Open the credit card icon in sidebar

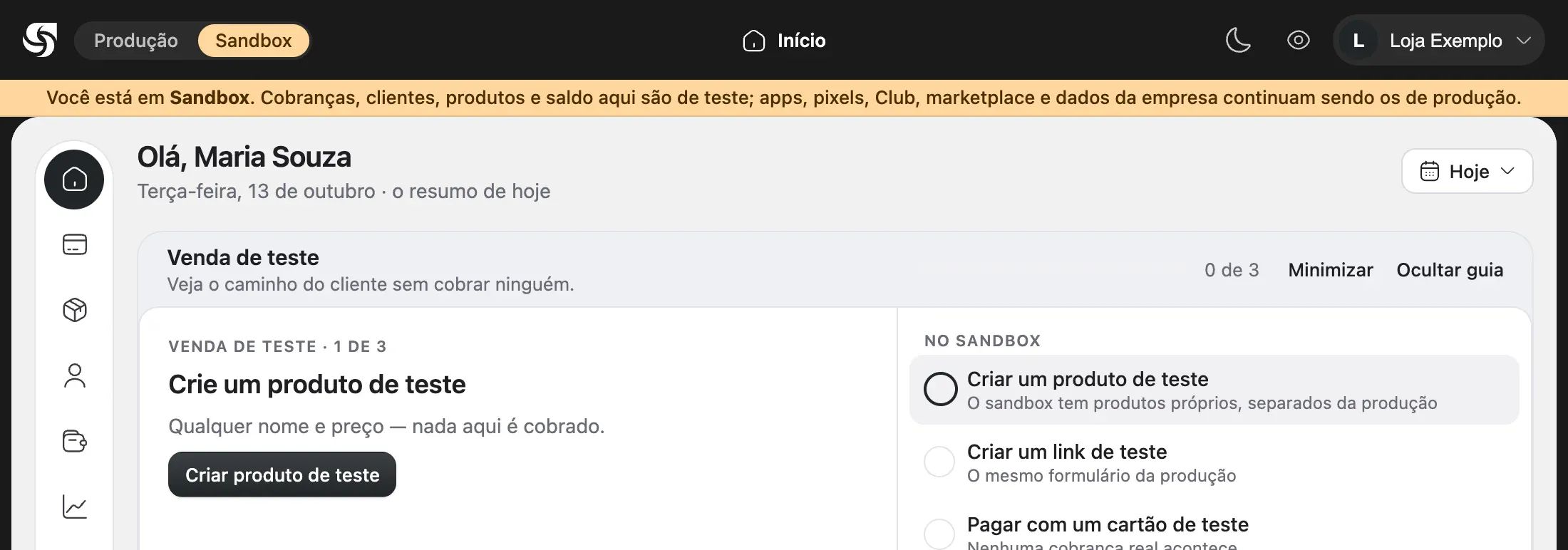click(x=75, y=244)
